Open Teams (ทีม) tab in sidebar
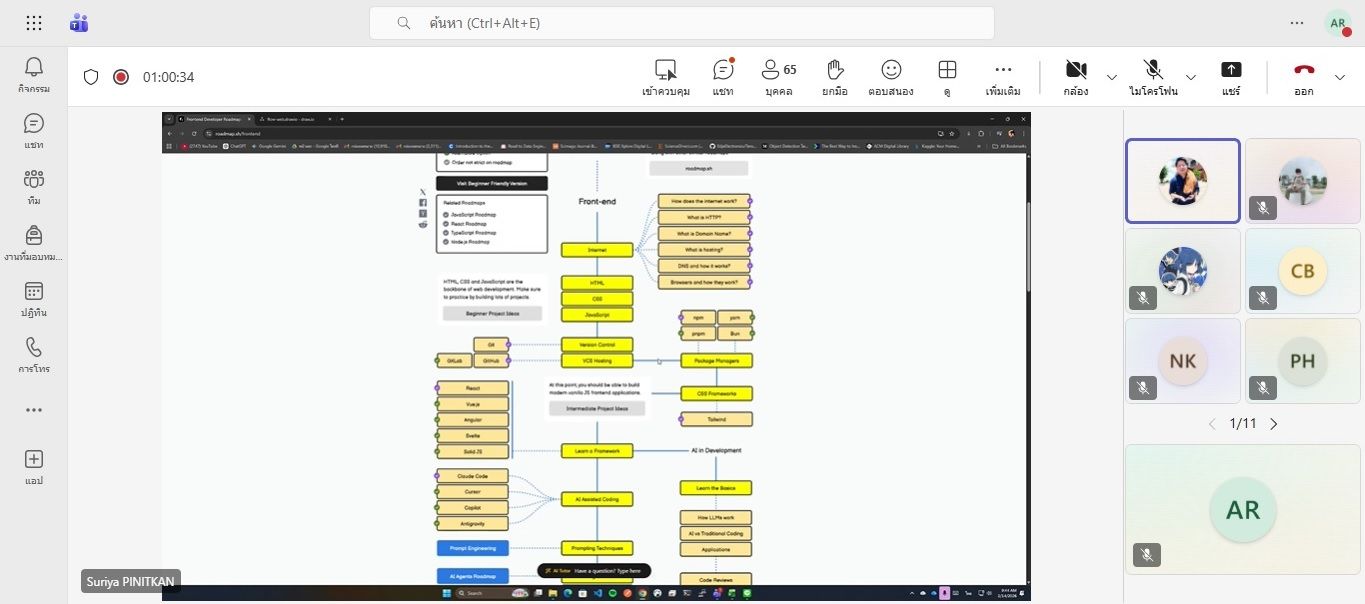Screen dimensions: 1365x604 (x=34, y=186)
